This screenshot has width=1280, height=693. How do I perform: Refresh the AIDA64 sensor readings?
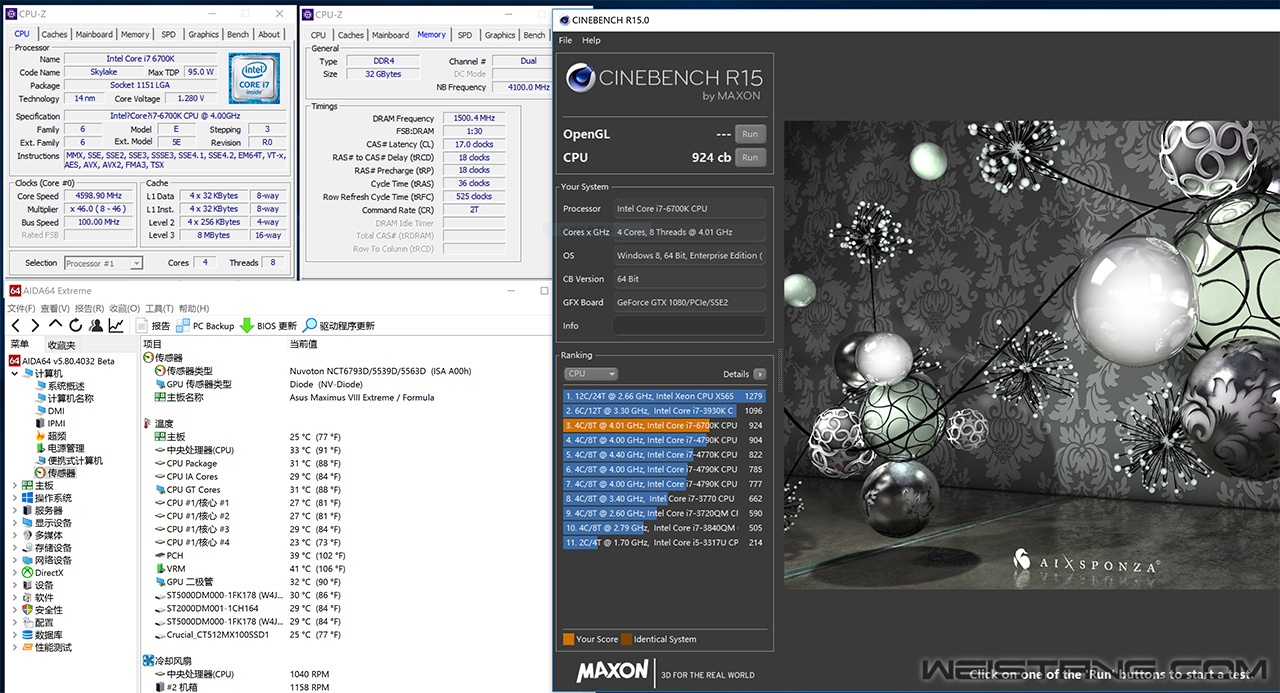(75, 326)
